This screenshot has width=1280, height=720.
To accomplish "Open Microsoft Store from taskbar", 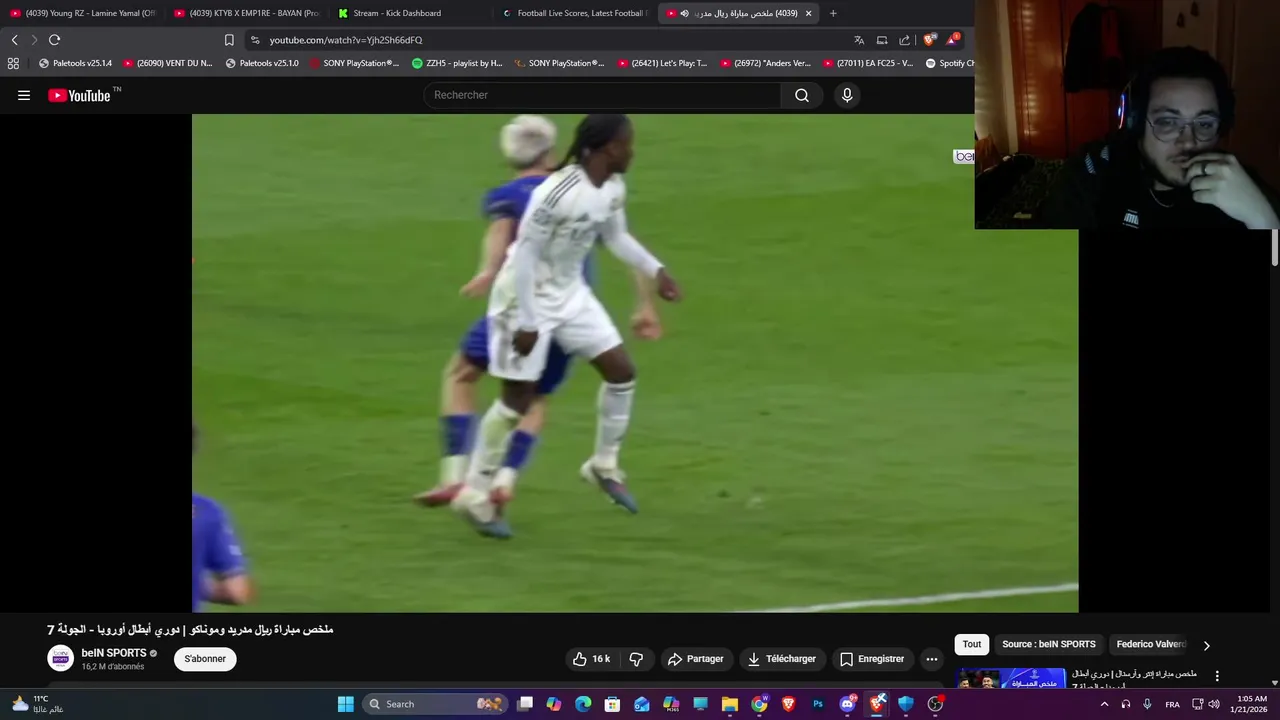I will (612, 704).
